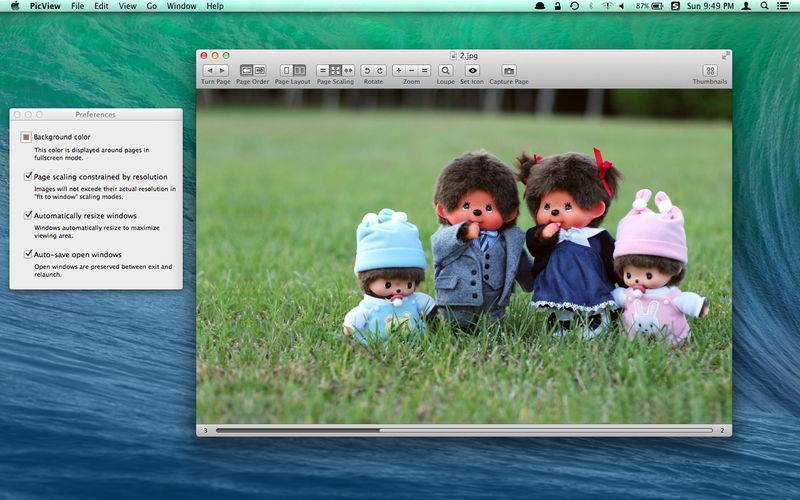The width and height of the screenshot is (800, 500).
Task: Click the page number 3 at slider's left
Action: click(206, 430)
